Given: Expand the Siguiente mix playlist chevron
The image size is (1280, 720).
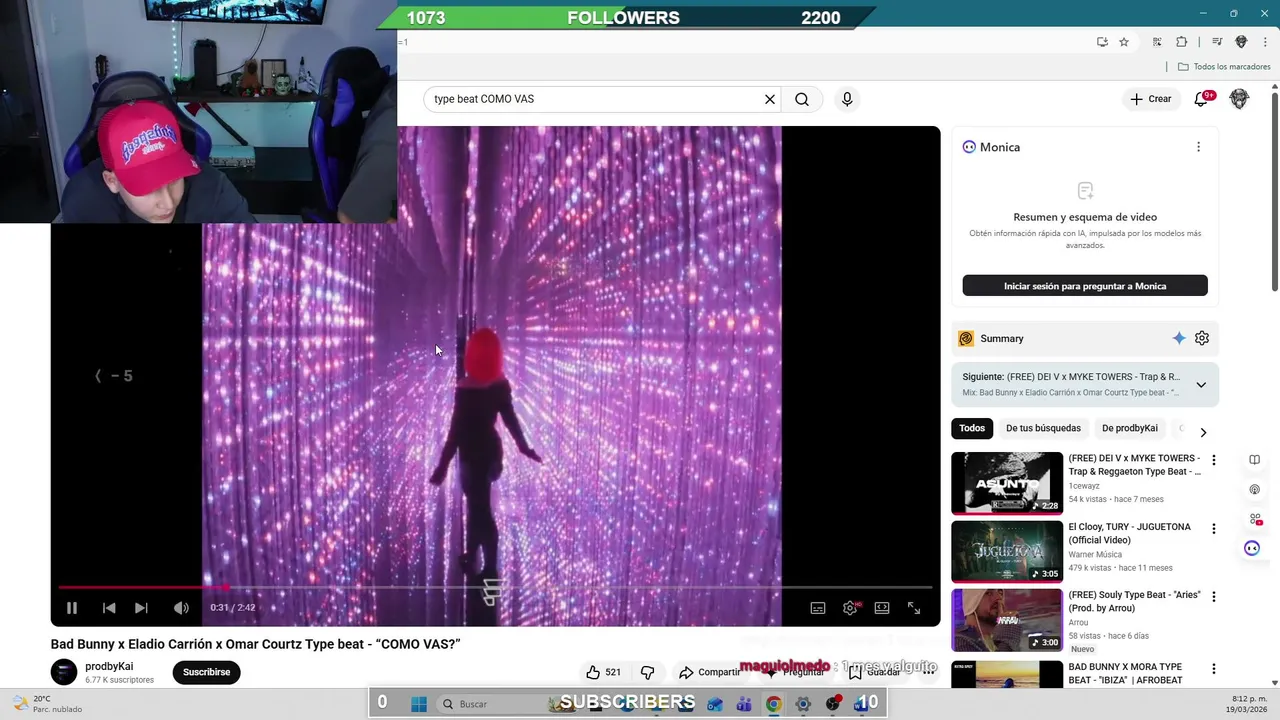Looking at the screenshot, I should [x=1201, y=385].
